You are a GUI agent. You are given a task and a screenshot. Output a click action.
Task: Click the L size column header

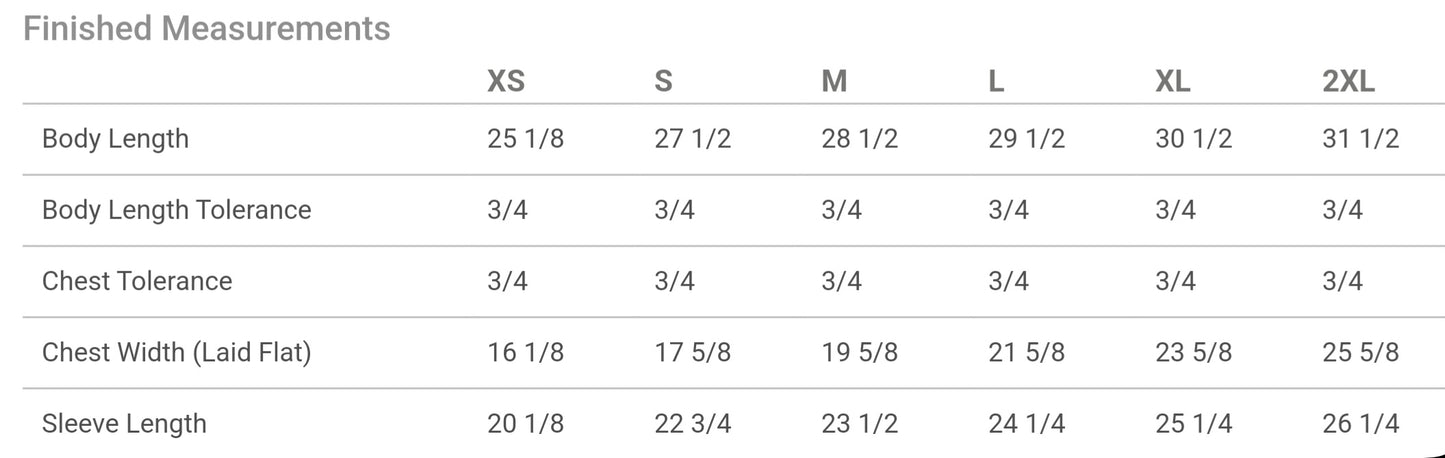tap(996, 82)
